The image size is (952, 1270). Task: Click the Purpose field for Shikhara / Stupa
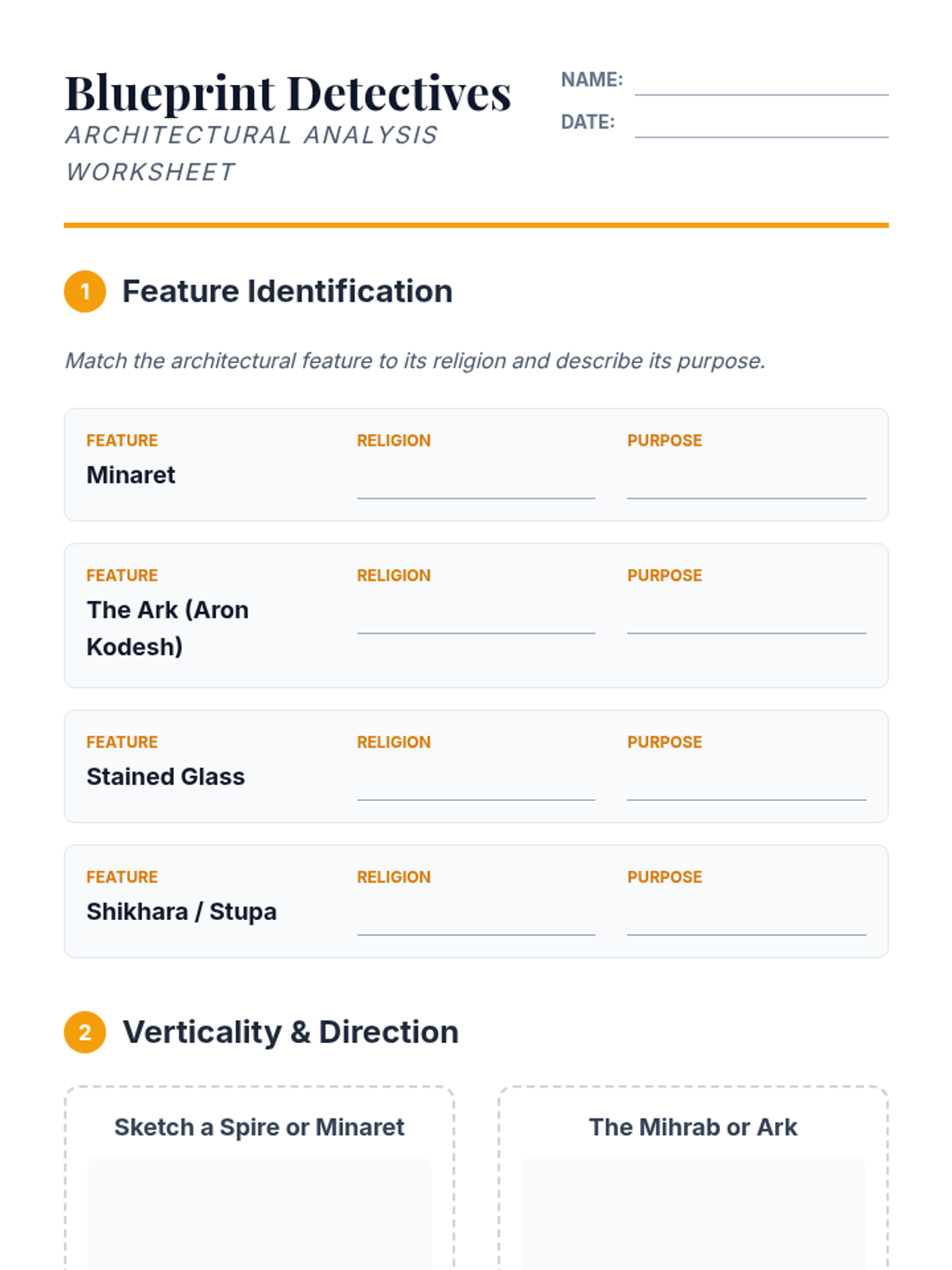pyautogui.click(x=746, y=921)
